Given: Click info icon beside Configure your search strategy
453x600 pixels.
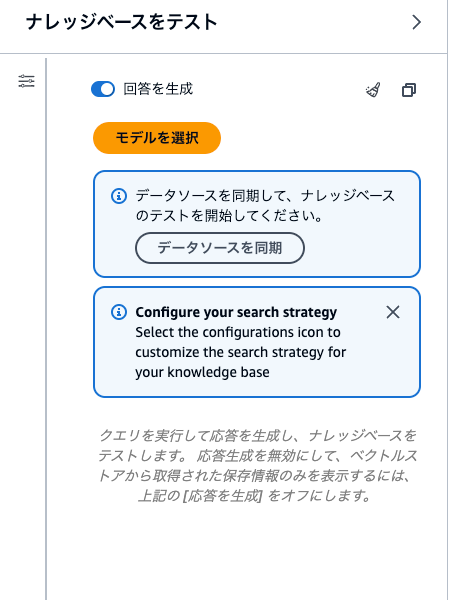Looking at the screenshot, I should click(119, 312).
